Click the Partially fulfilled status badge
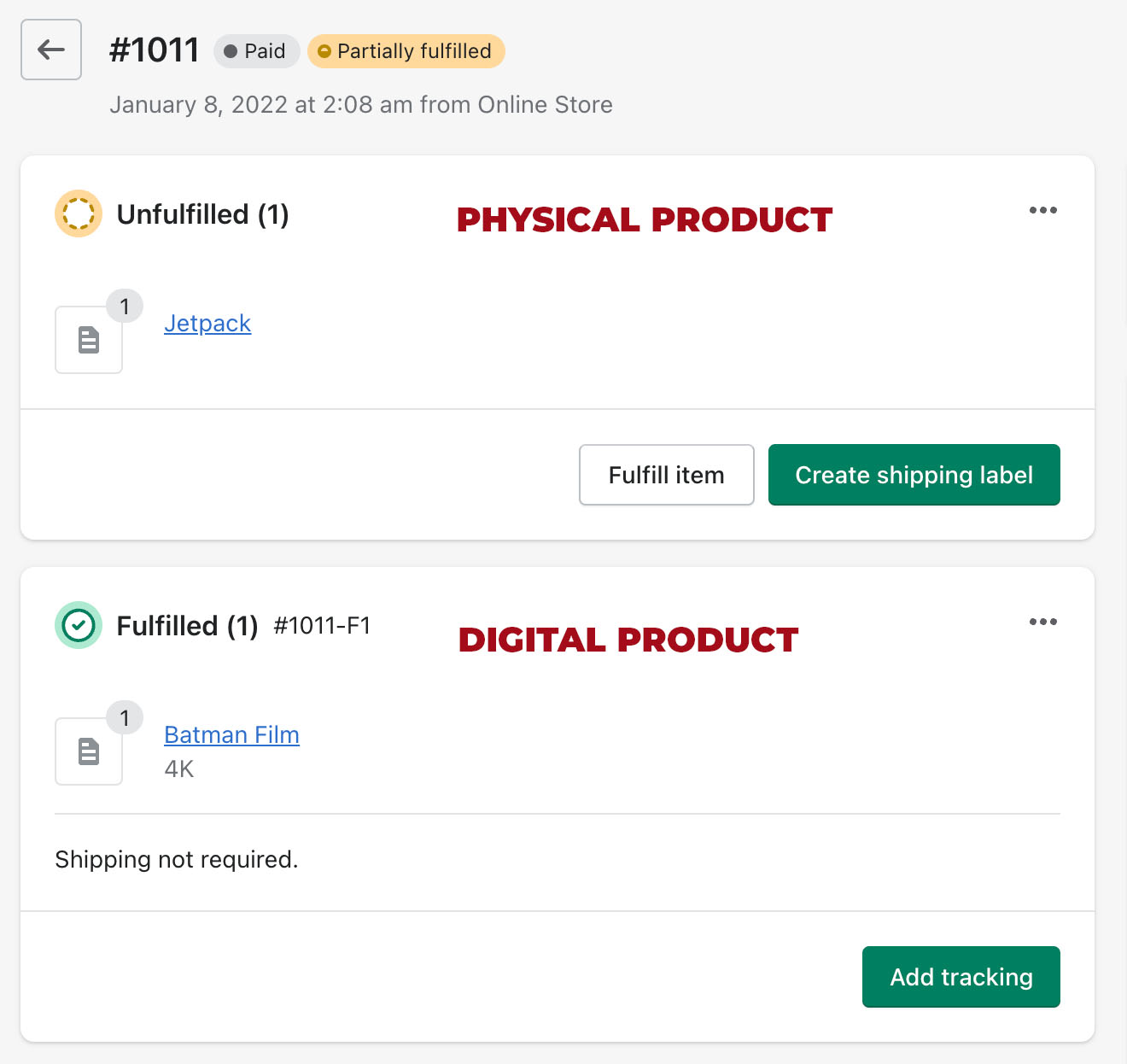 click(406, 51)
